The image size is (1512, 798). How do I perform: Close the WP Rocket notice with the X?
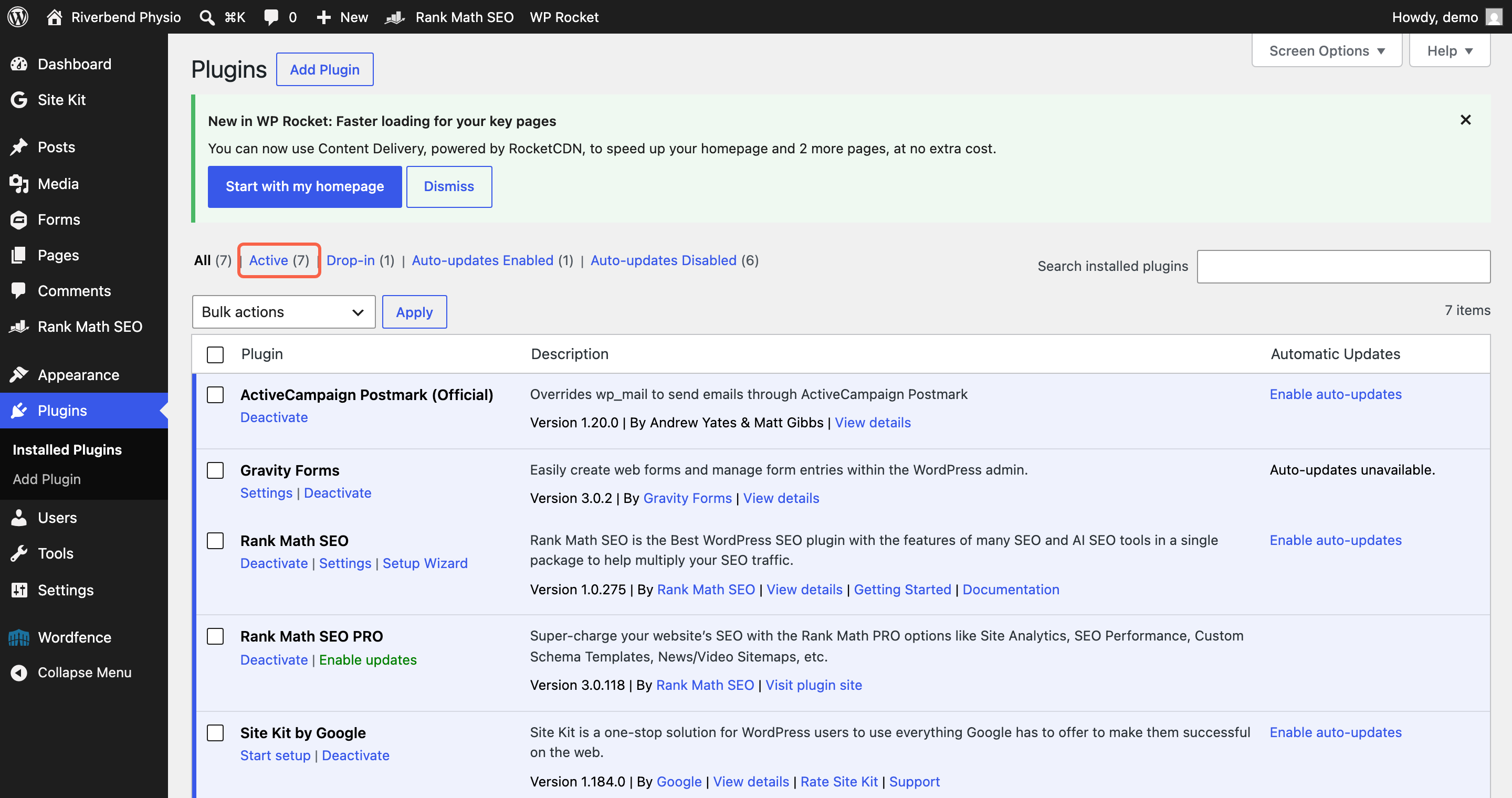(1465, 120)
